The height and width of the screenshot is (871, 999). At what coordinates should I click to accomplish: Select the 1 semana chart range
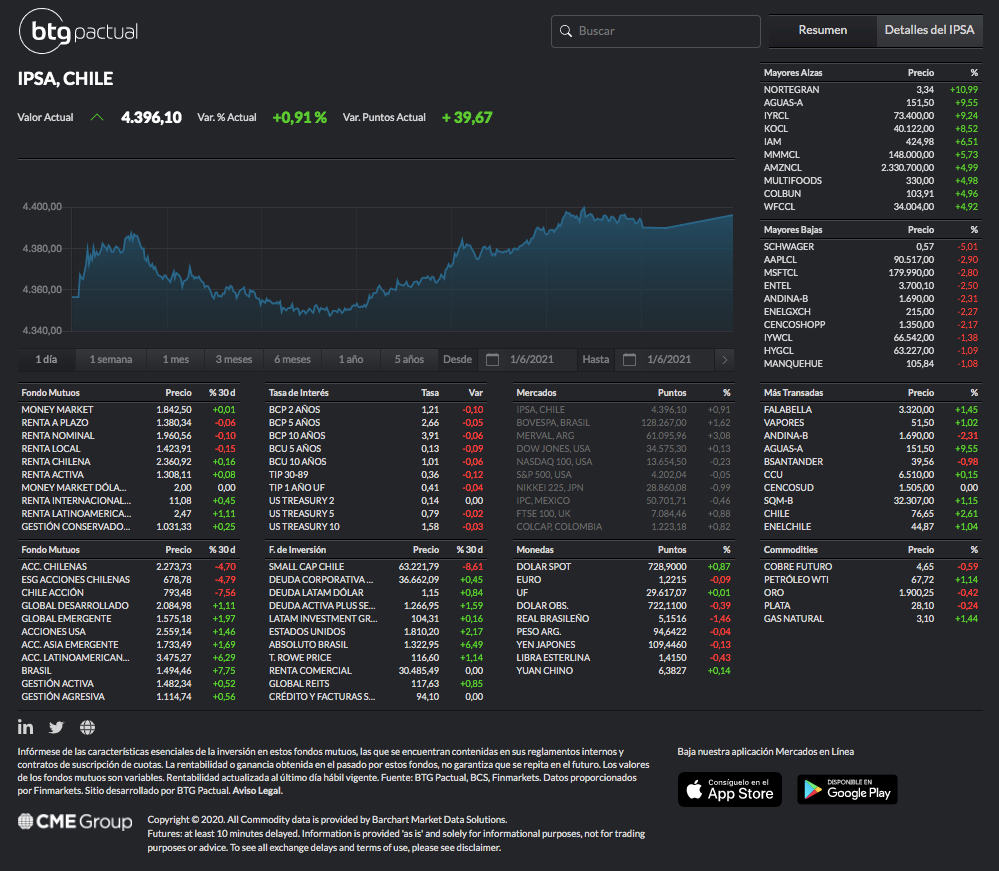click(111, 359)
